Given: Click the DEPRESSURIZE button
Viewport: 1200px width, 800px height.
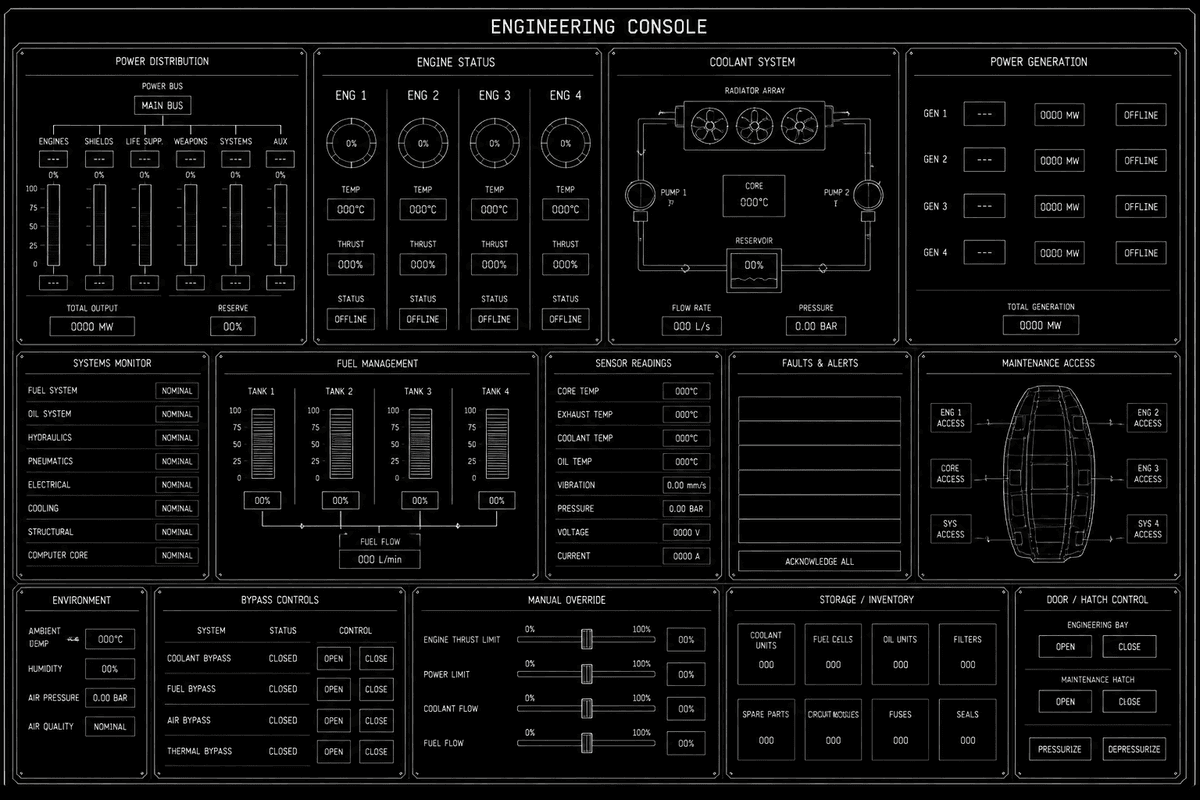Looking at the screenshot, I should coord(1134,748).
